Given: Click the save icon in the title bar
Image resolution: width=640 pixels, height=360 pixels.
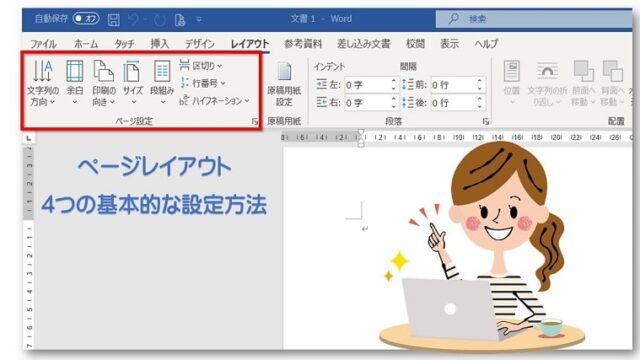Looking at the screenshot, I should click(x=113, y=19).
